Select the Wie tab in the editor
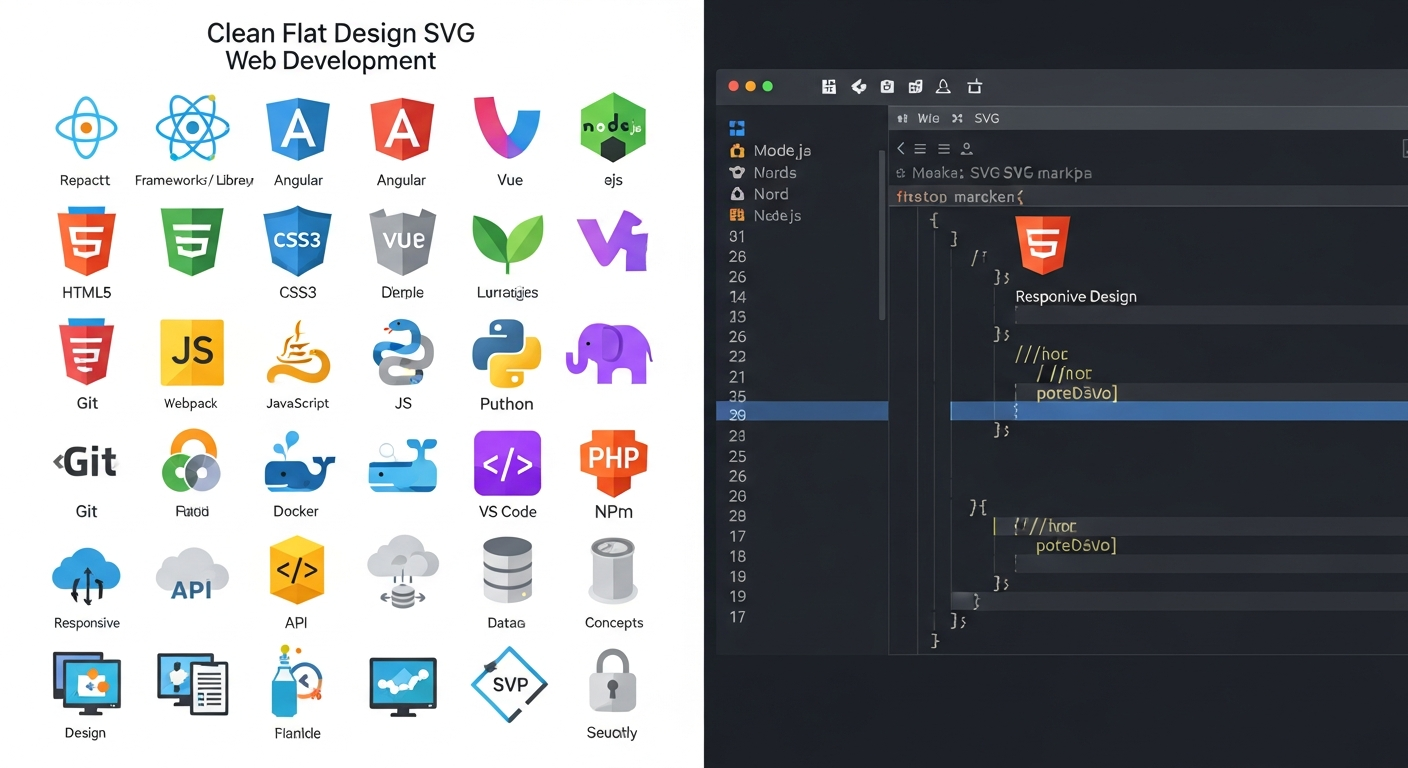 coord(928,118)
